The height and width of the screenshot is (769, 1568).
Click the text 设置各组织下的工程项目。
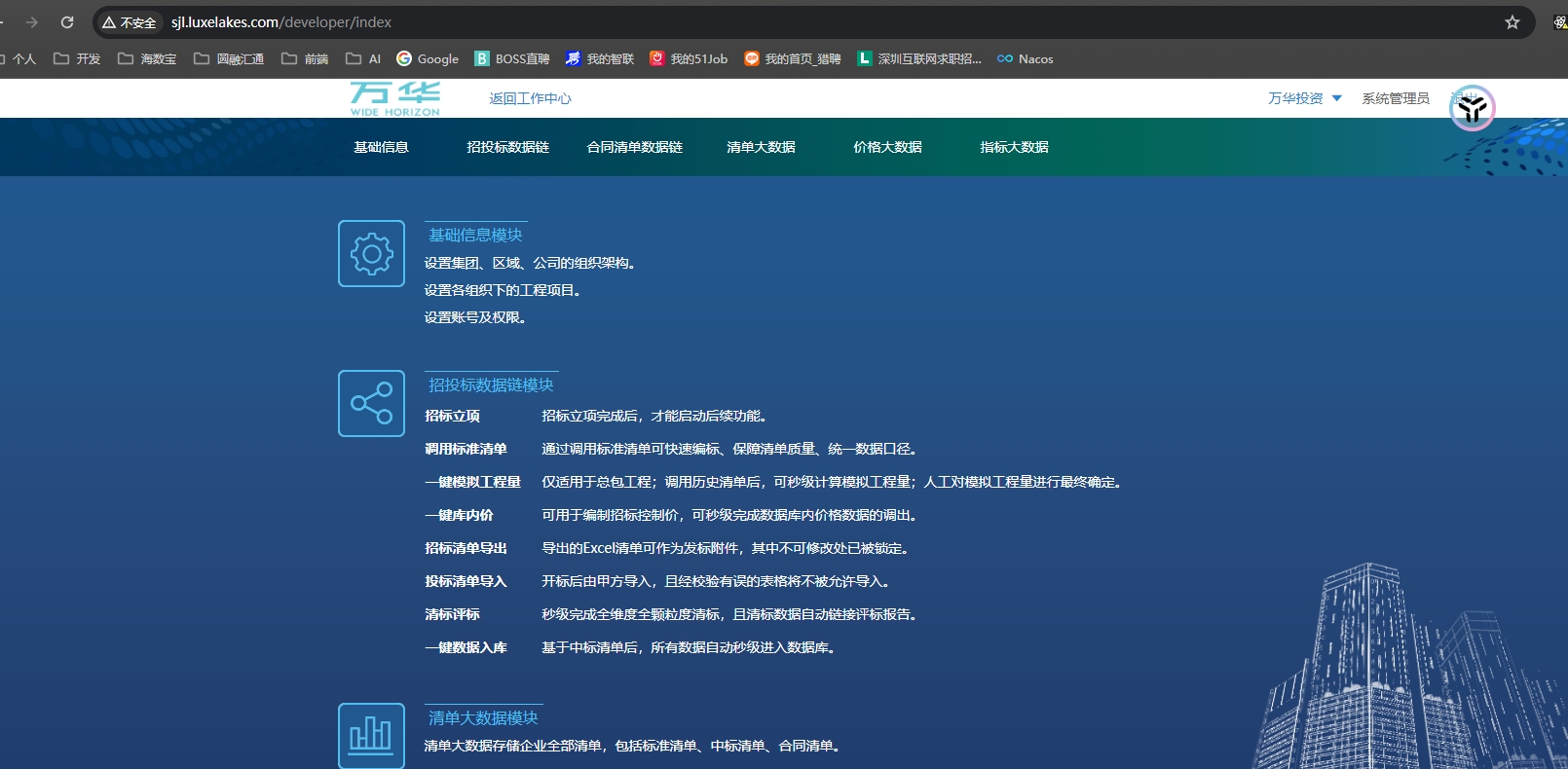503,290
